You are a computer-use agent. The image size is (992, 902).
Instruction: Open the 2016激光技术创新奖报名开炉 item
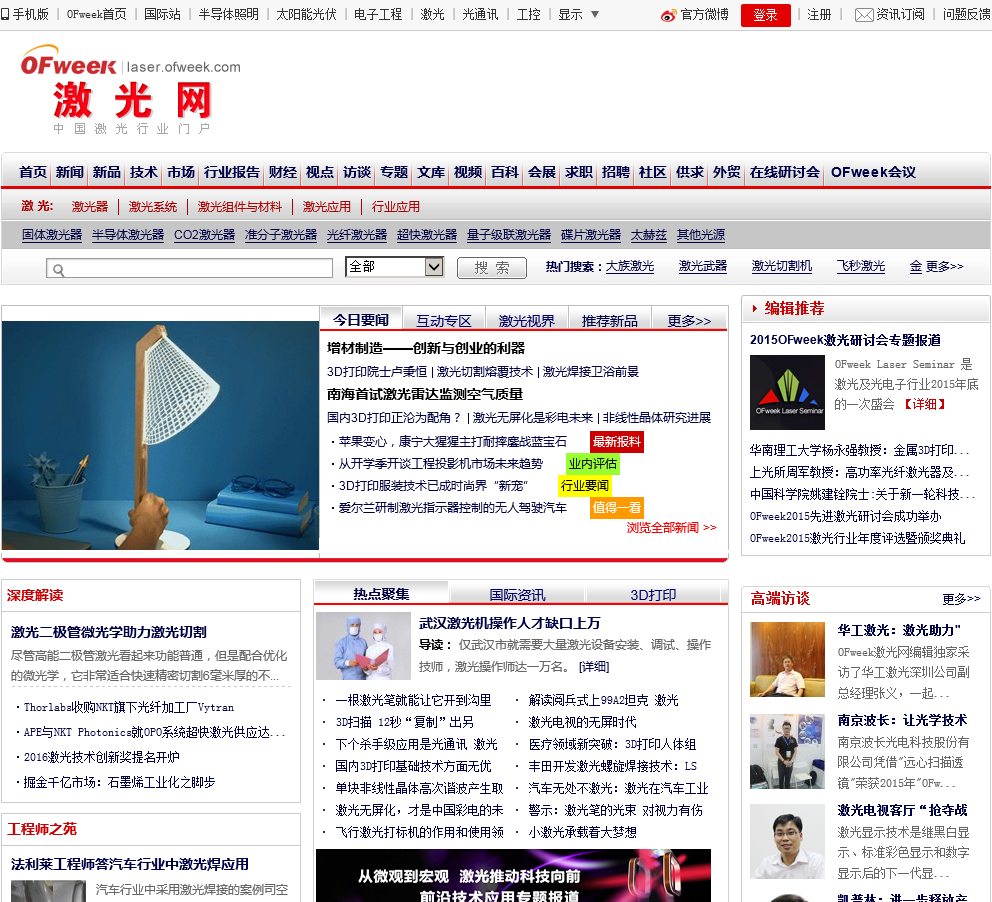[101, 757]
